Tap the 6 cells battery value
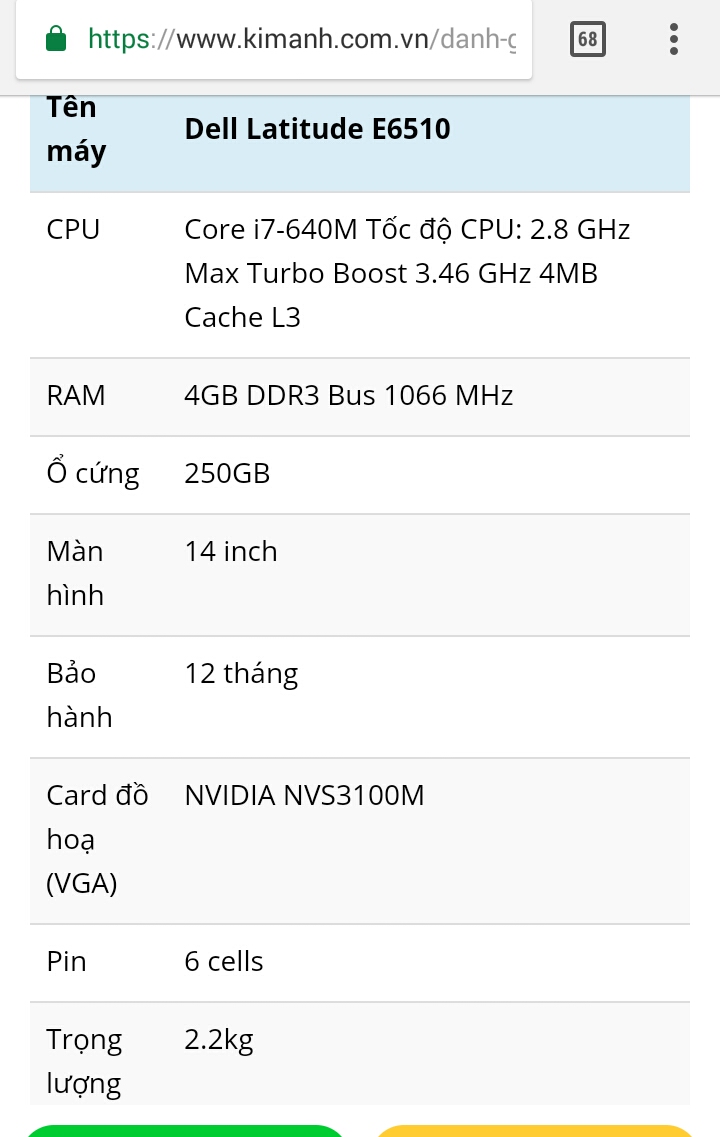The width and height of the screenshot is (720, 1137). pyautogui.click(x=224, y=962)
